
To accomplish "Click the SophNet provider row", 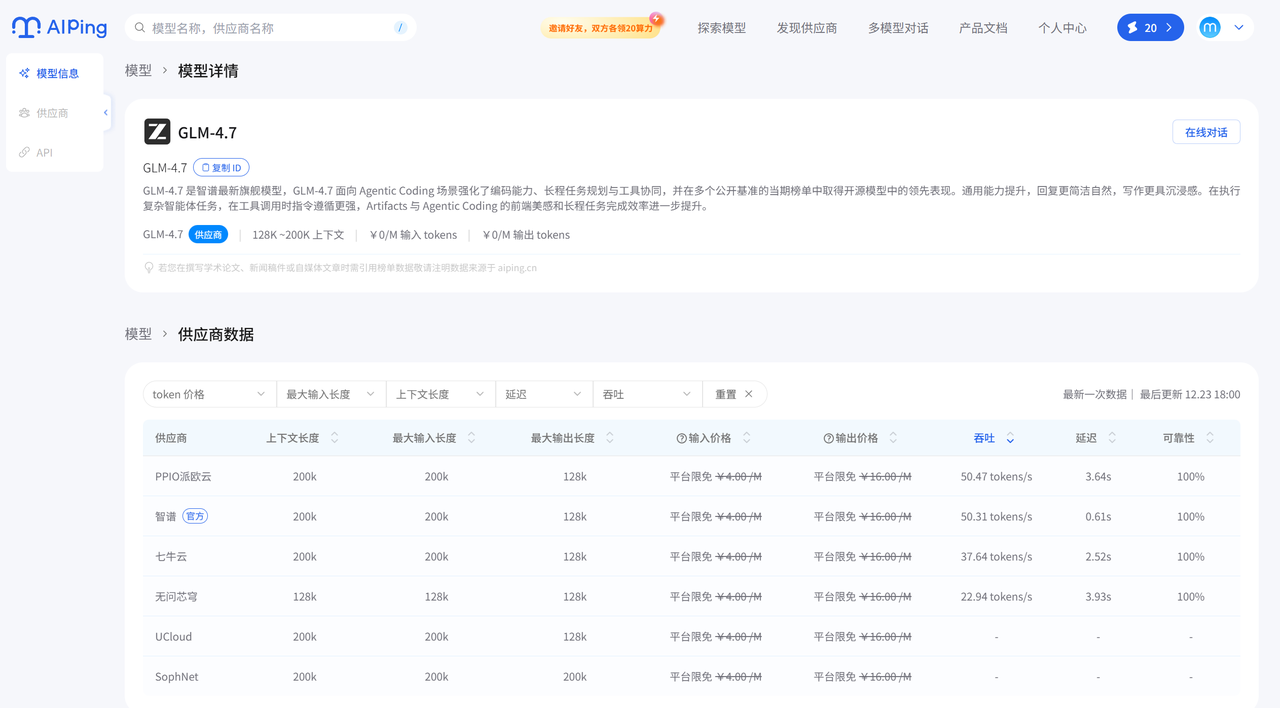I will 691,677.
